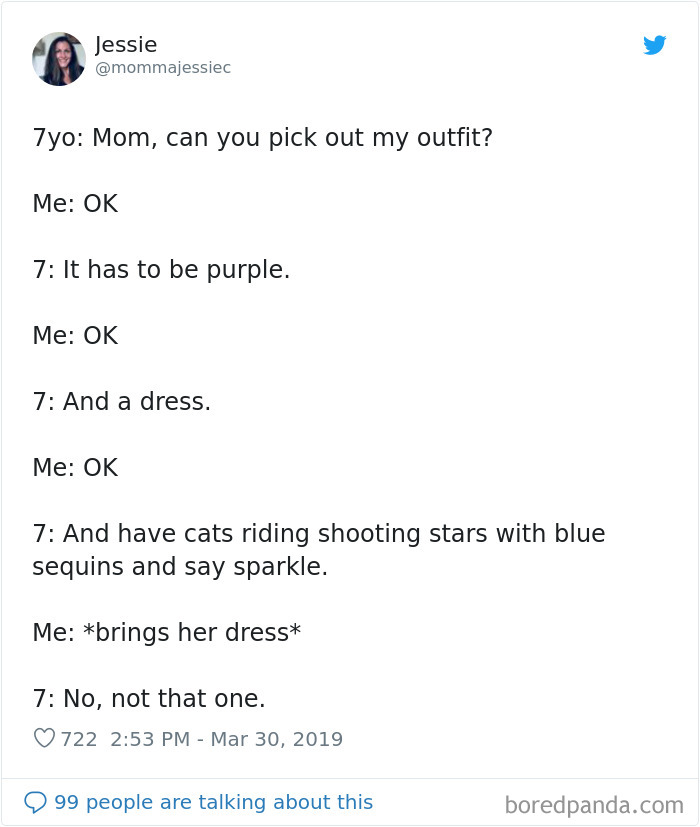The image size is (700, 827).
Task: Click the '2:53 PM' time text
Action: click(151, 738)
